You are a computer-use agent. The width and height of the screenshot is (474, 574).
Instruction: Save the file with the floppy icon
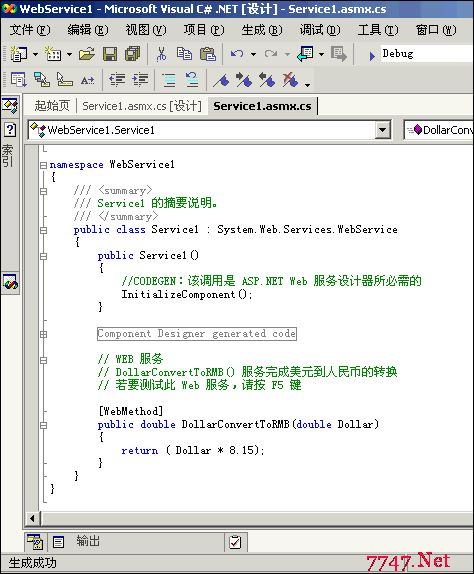110,54
